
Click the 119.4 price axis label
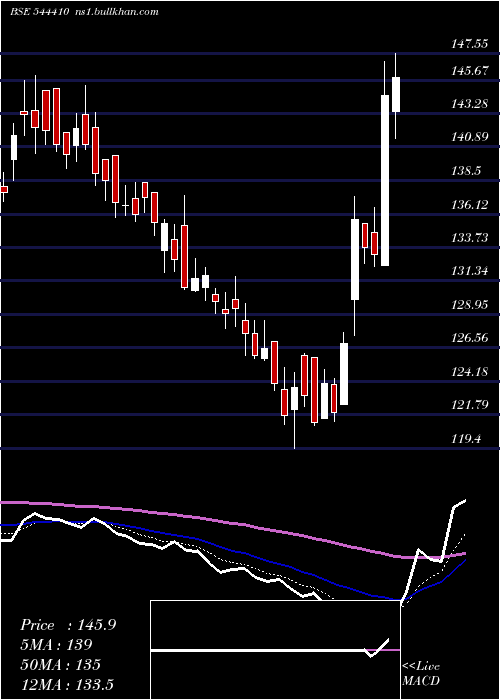point(467,439)
